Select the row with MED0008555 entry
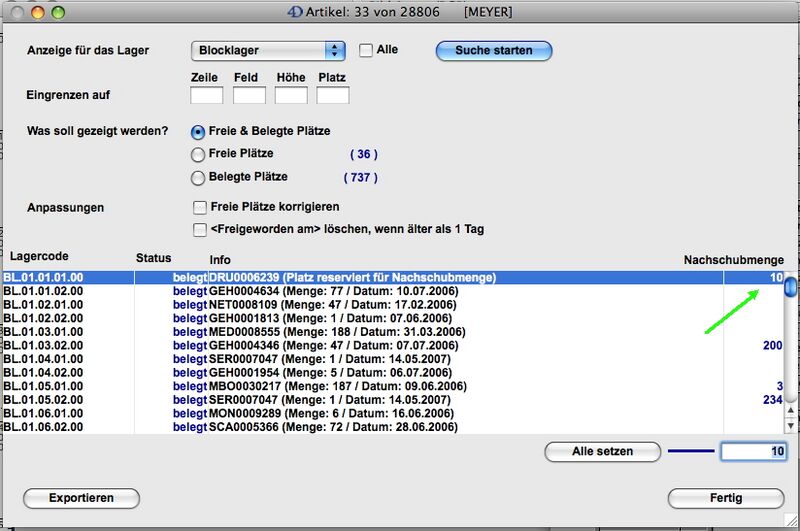 pos(300,331)
